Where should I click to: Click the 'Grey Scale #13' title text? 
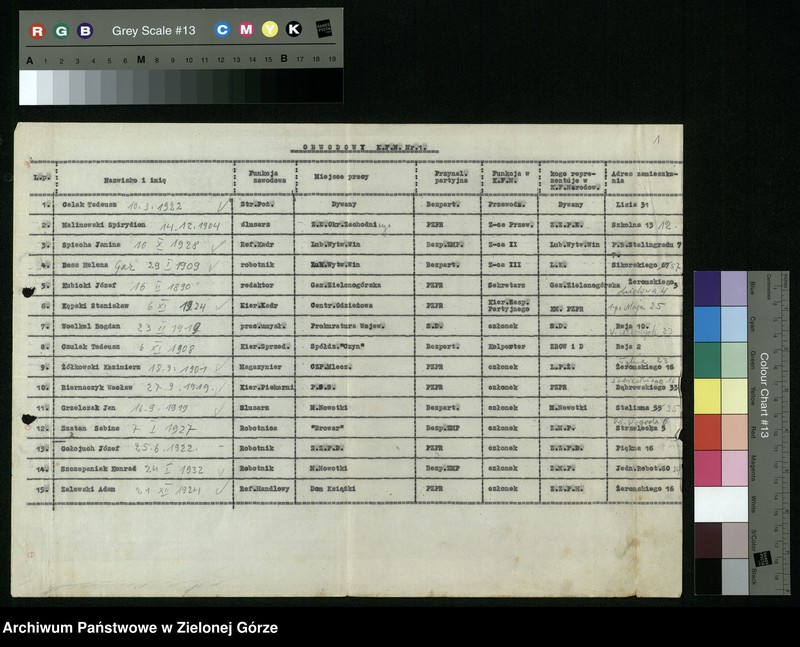(x=152, y=31)
